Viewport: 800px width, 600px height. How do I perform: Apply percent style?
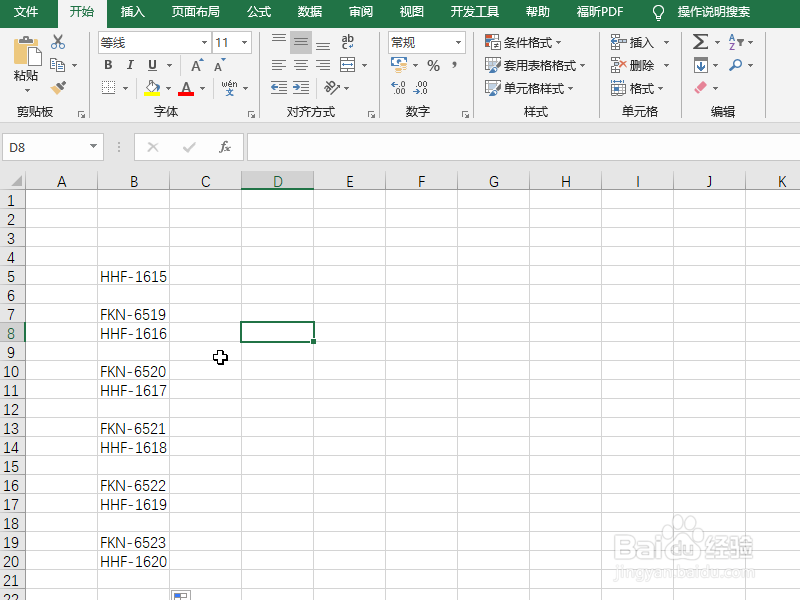(433, 65)
